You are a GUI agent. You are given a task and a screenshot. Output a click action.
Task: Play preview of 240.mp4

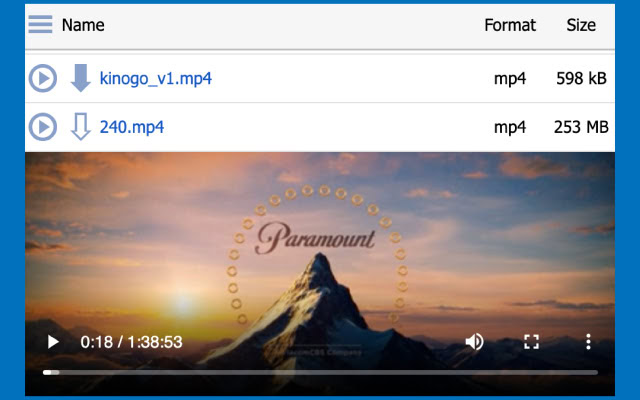click(x=42, y=127)
